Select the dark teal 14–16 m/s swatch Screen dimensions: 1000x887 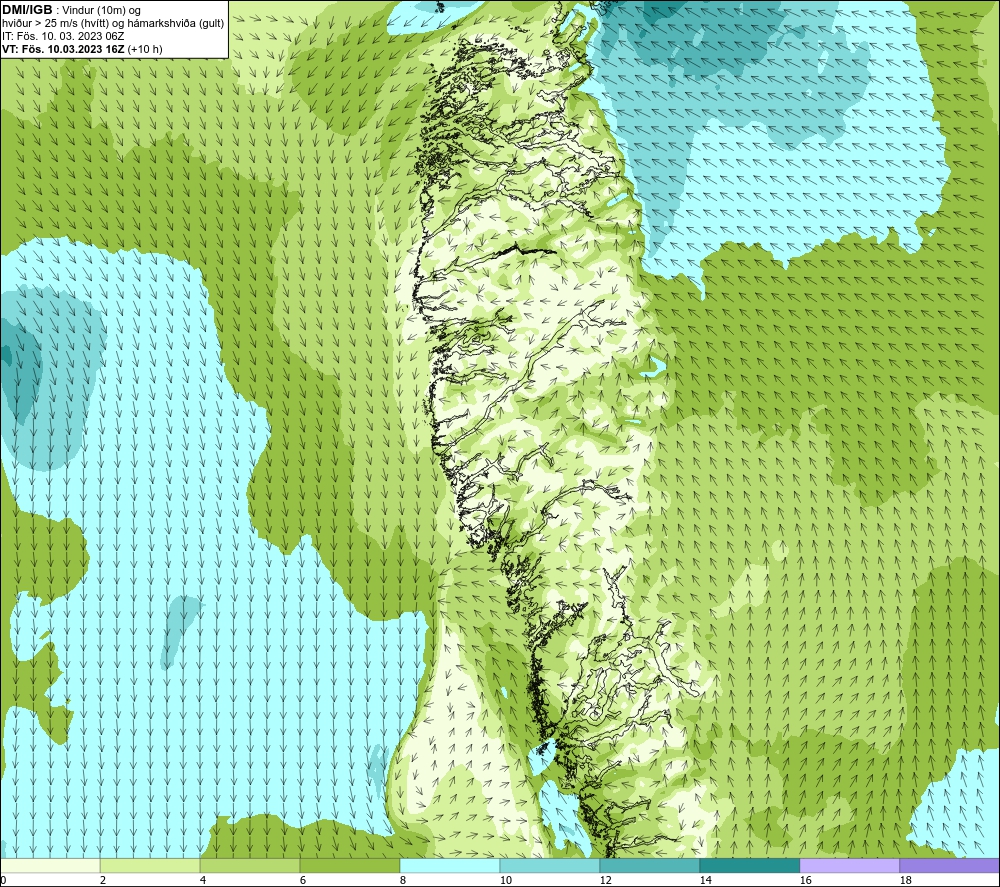click(x=749, y=866)
